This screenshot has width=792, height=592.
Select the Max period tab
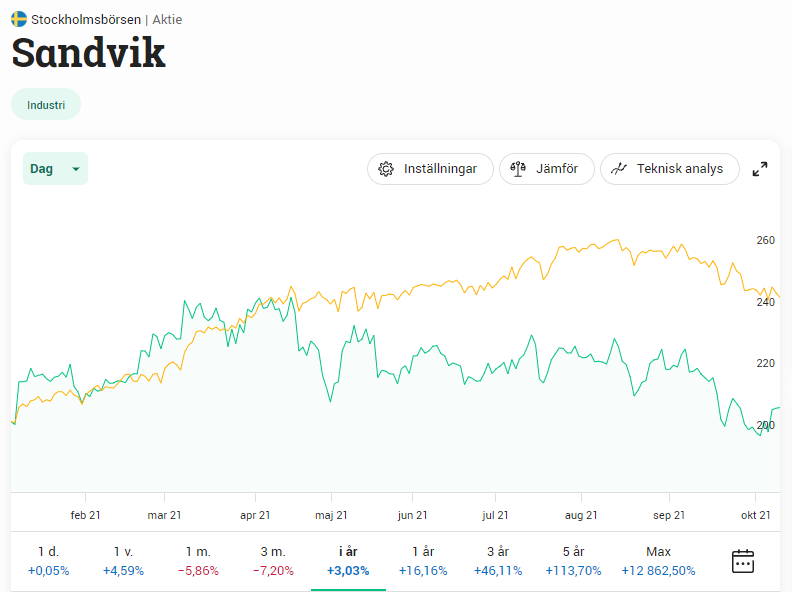click(658, 561)
